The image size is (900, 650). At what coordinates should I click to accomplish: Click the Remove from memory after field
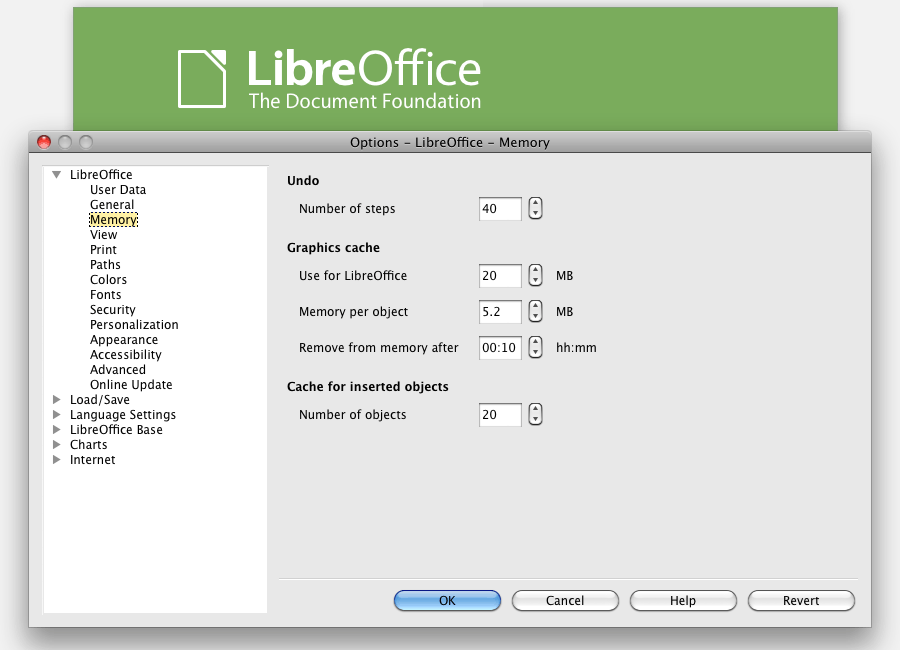pos(500,347)
